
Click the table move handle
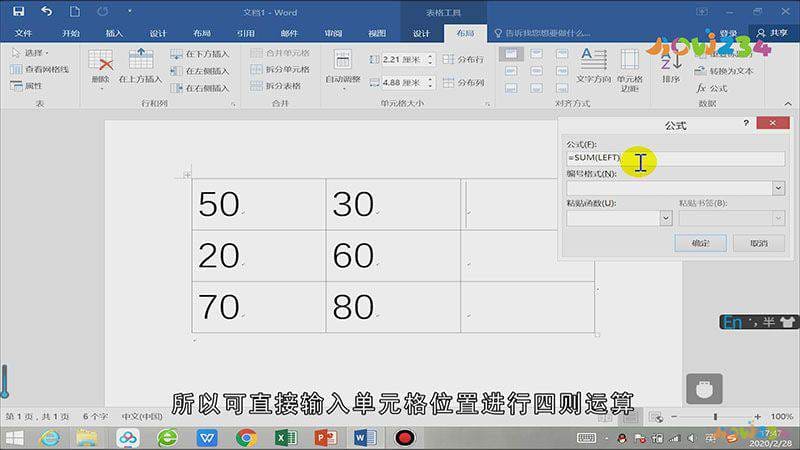point(187,174)
